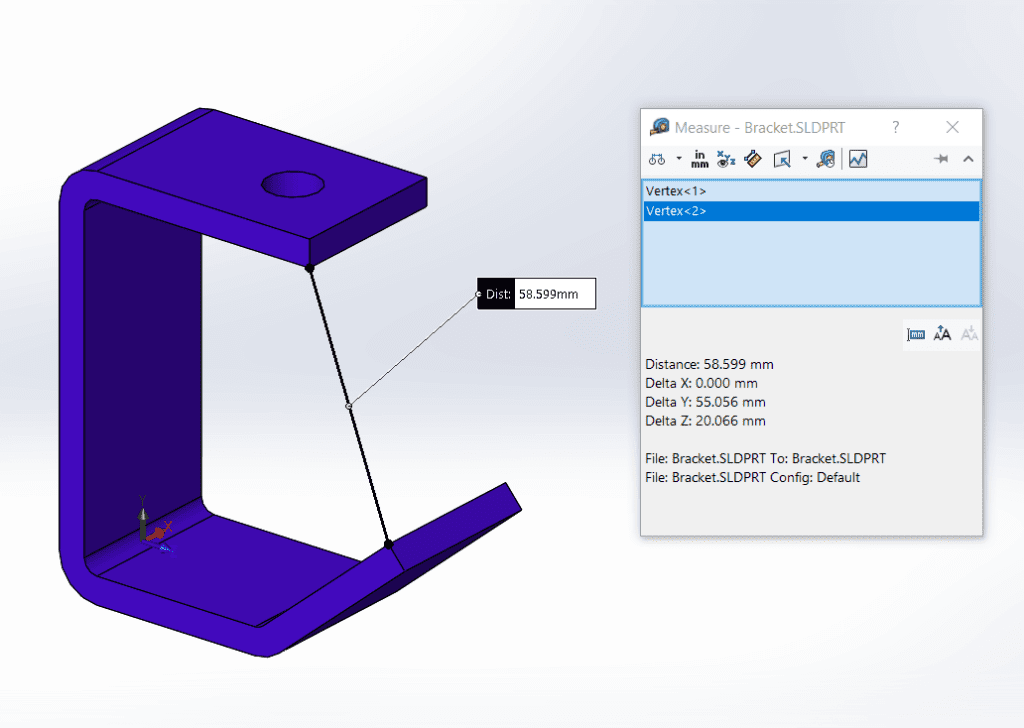1024x728 pixels.
Task: Click the Quick Measure mm icon
Action: [916, 333]
